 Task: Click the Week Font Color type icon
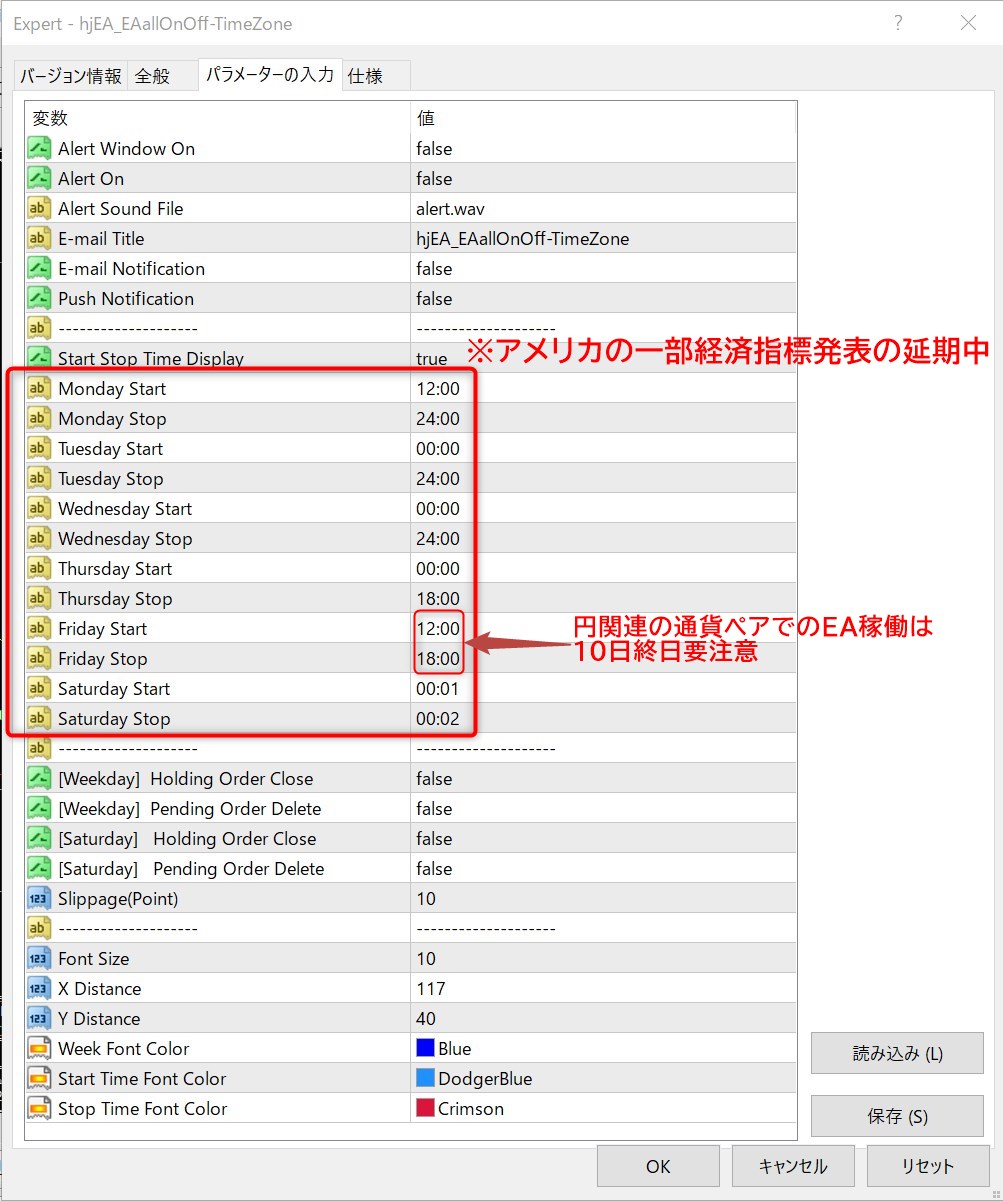[x=39, y=1049]
